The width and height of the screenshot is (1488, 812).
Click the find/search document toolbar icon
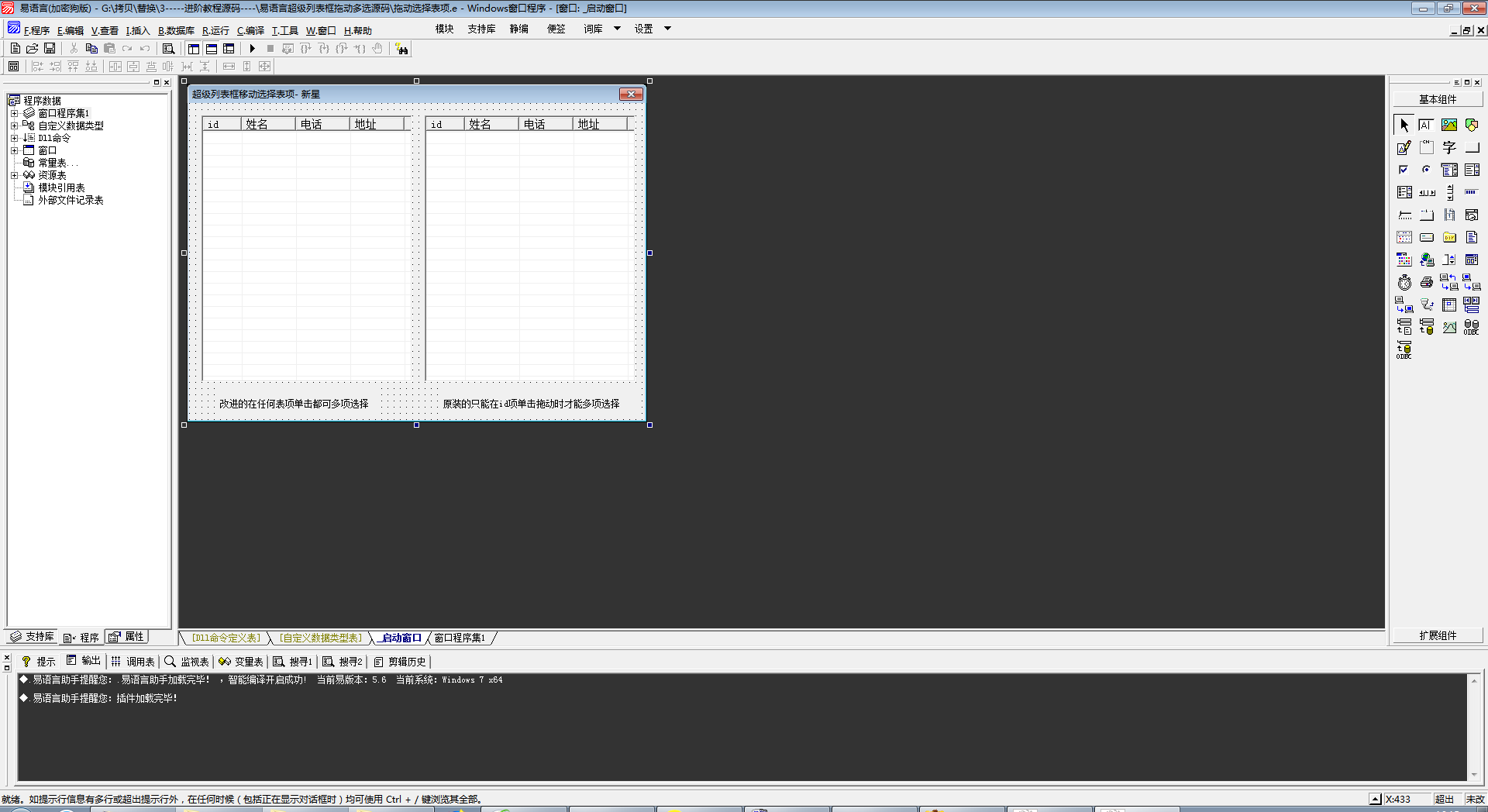click(168, 49)
